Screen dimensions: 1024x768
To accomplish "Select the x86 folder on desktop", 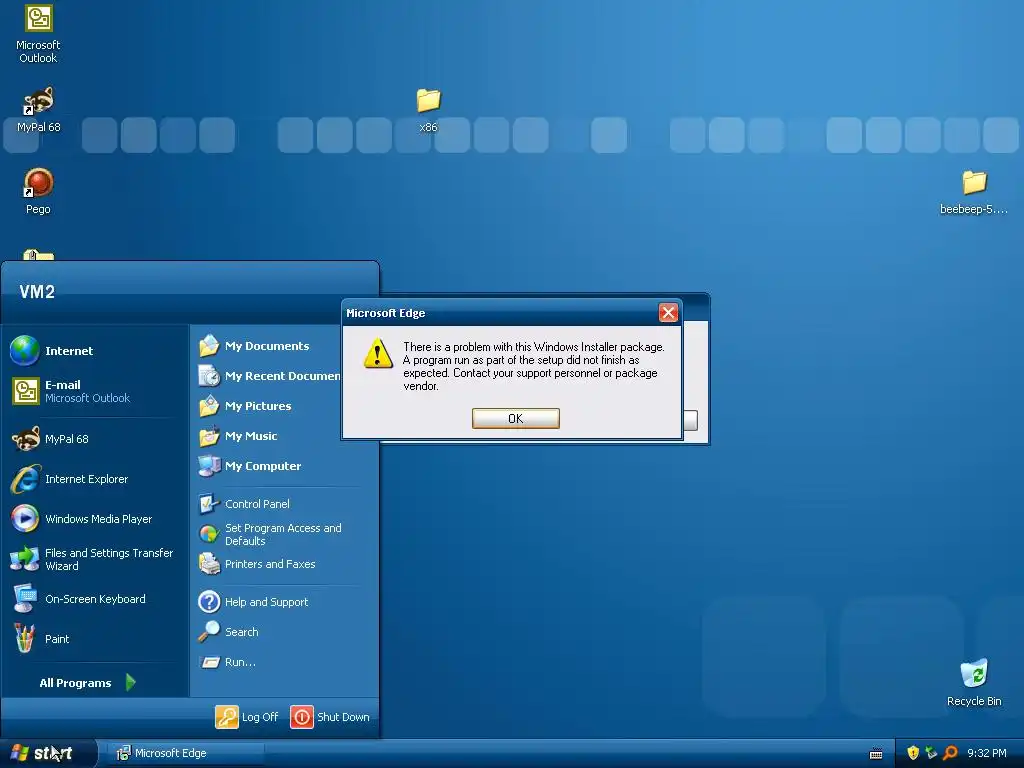I will click(x=428, y=110).
